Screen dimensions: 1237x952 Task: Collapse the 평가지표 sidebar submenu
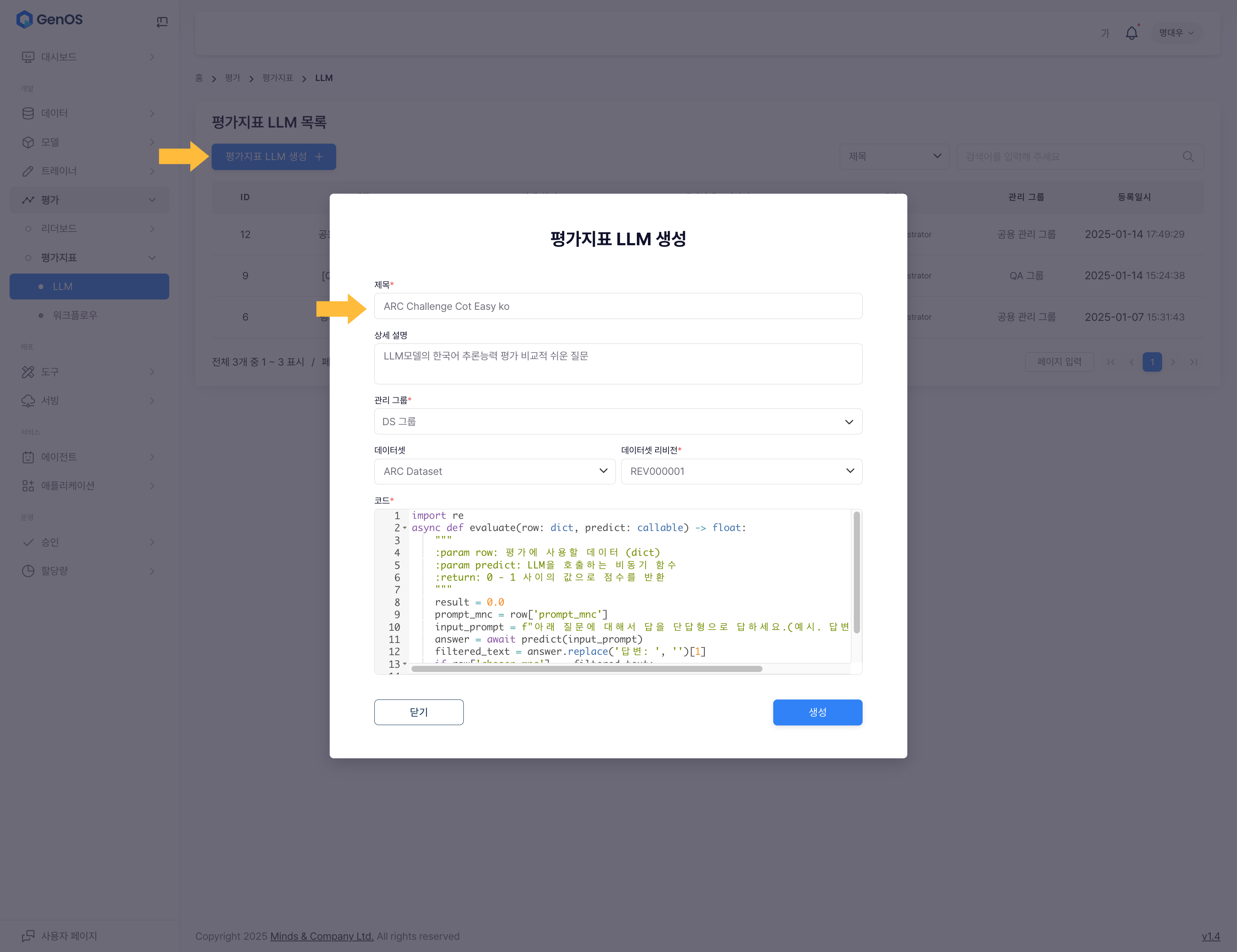(152, 258)
